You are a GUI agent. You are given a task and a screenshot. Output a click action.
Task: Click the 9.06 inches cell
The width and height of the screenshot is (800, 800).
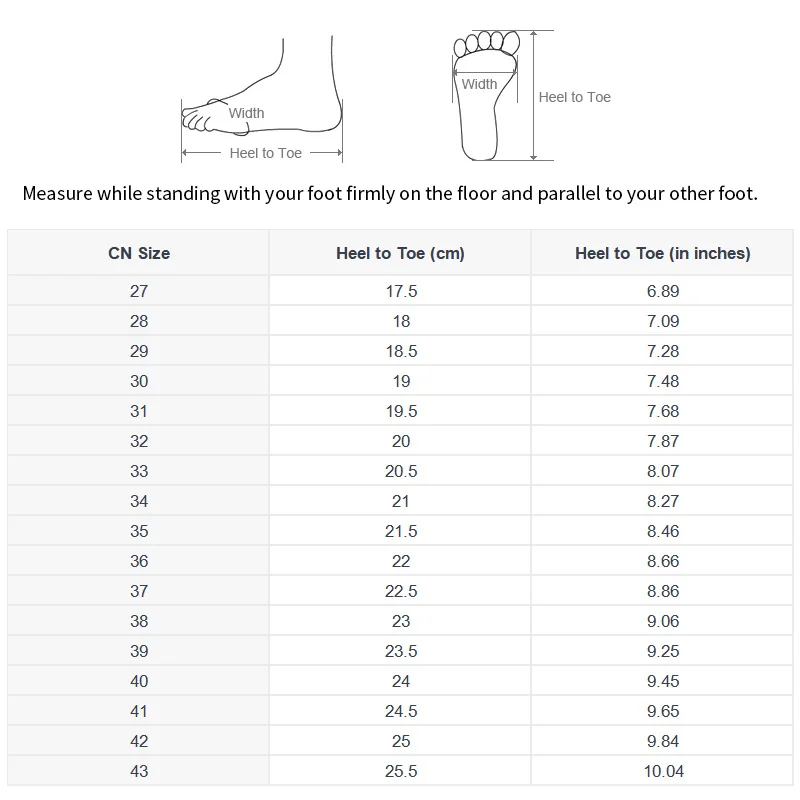tap(662, 621)
